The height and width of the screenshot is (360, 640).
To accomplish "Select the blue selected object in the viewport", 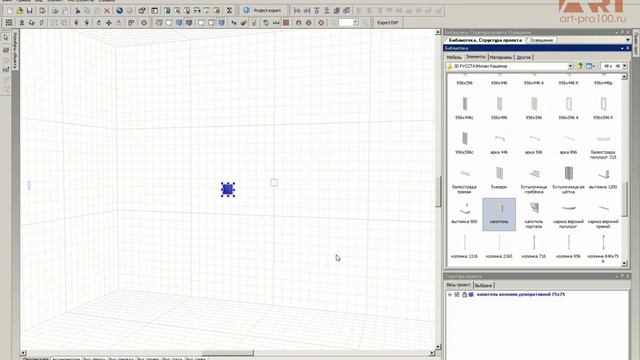I will click(228, 189).
